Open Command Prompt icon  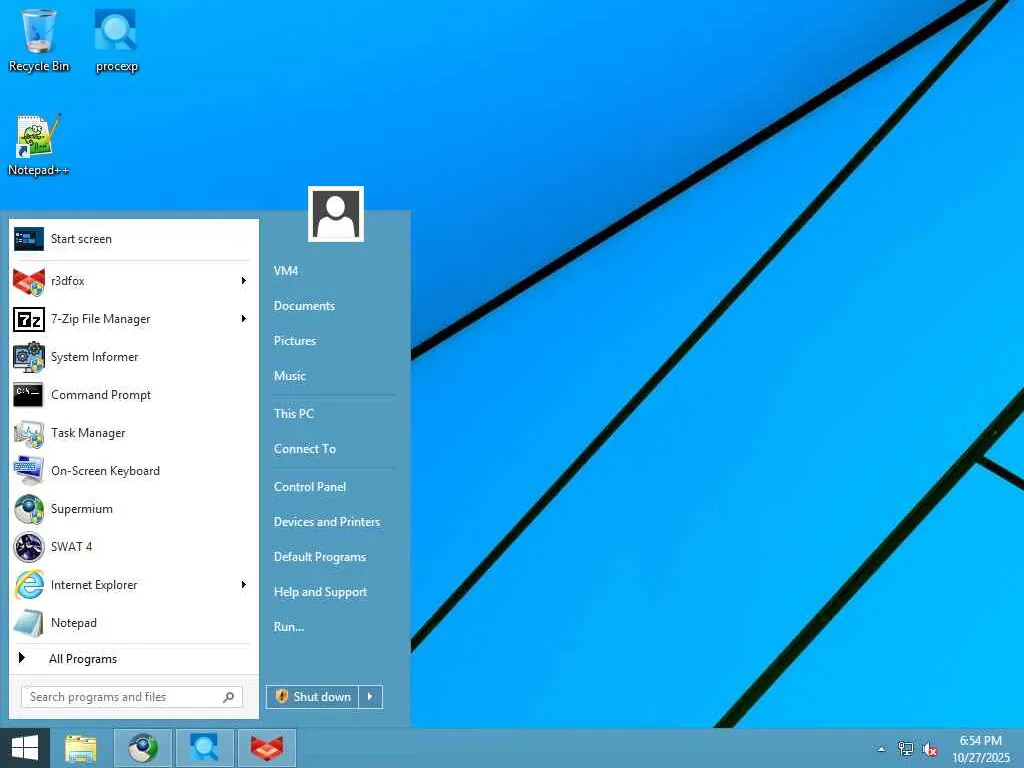29,395
